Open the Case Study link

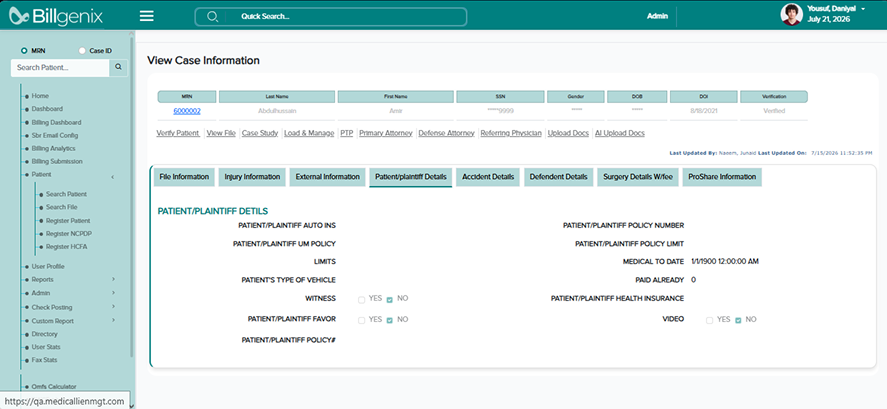tap(260, 134)
